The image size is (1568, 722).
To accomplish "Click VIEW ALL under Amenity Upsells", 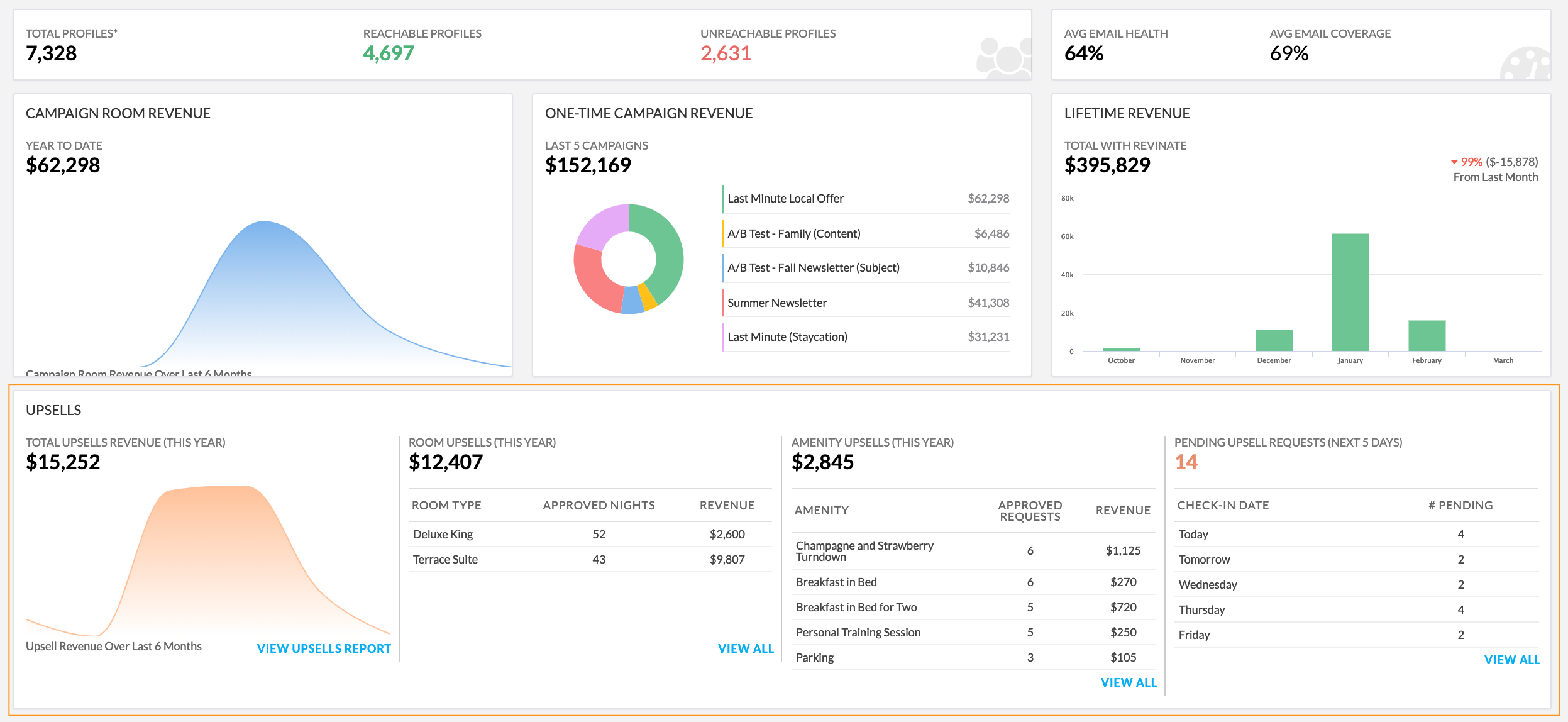I will (1129, 682).
